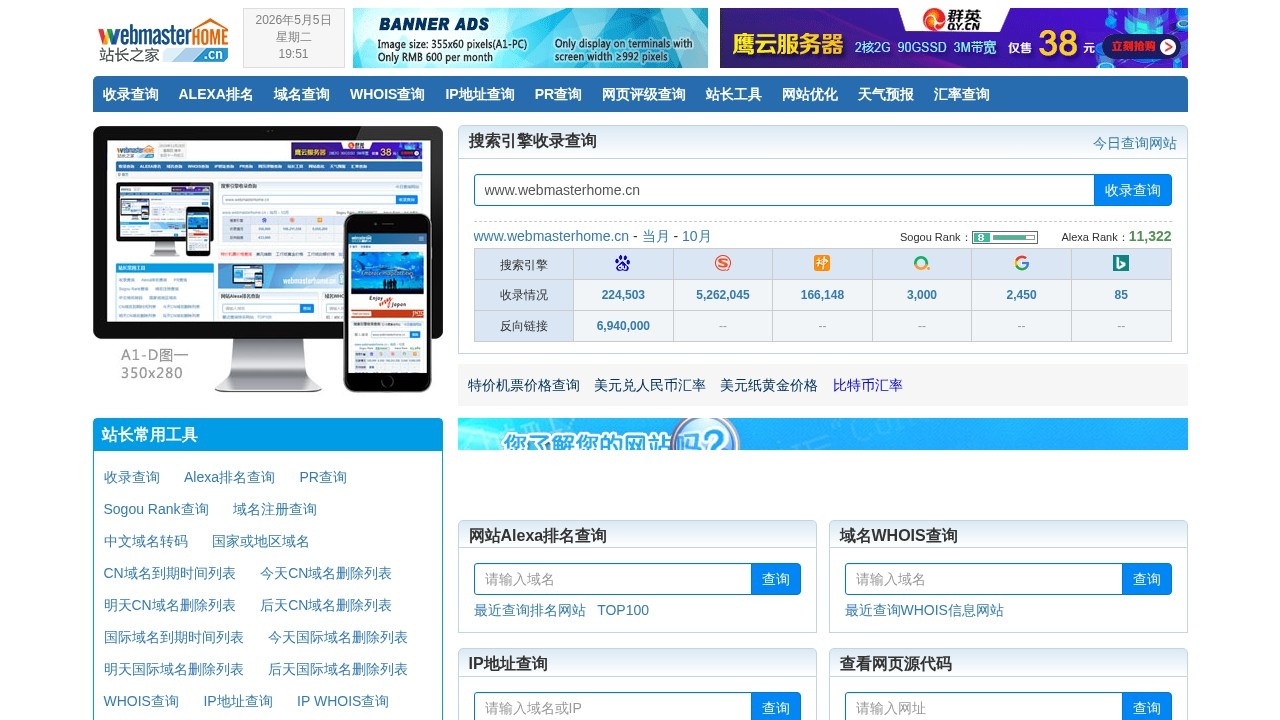Click index count 166,148
The height and width of the screenshot is (720, 1280).
pos(822,295)
